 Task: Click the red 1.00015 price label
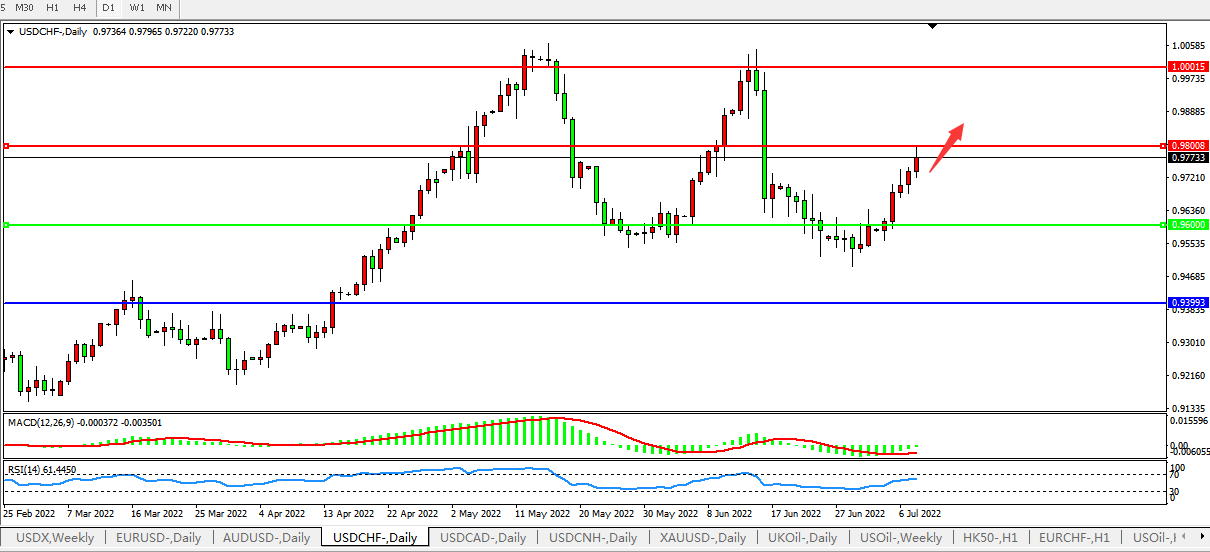pos(1187,66)
